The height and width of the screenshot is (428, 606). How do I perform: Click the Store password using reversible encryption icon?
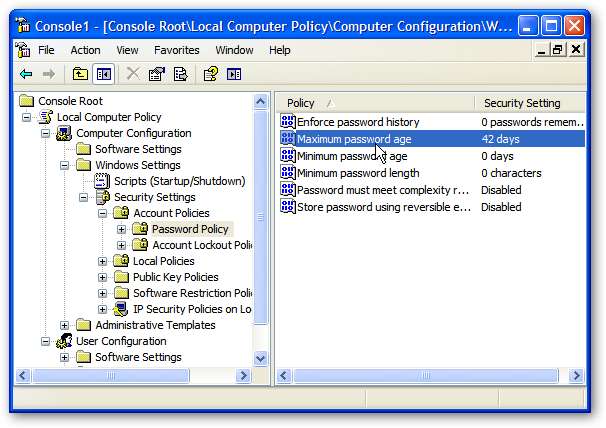(289, 207)
